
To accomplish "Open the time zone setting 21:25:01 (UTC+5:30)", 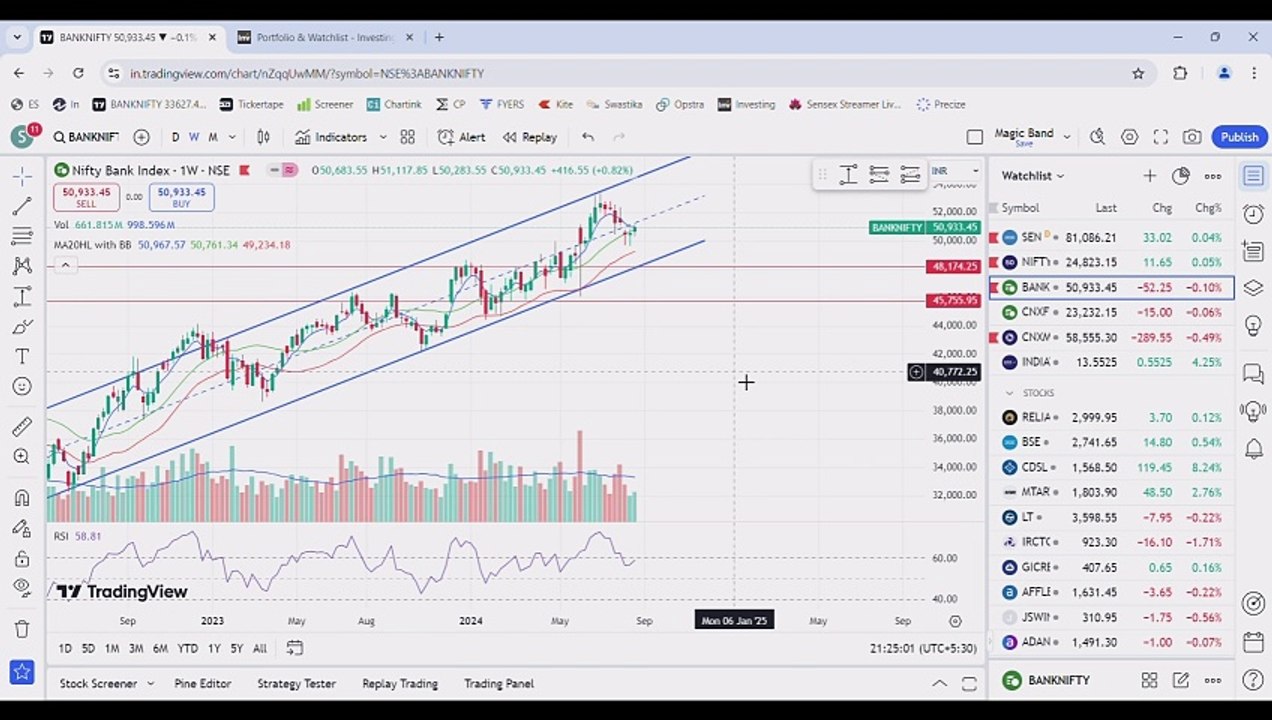I will pyautogui.click(x=923, y=649).
